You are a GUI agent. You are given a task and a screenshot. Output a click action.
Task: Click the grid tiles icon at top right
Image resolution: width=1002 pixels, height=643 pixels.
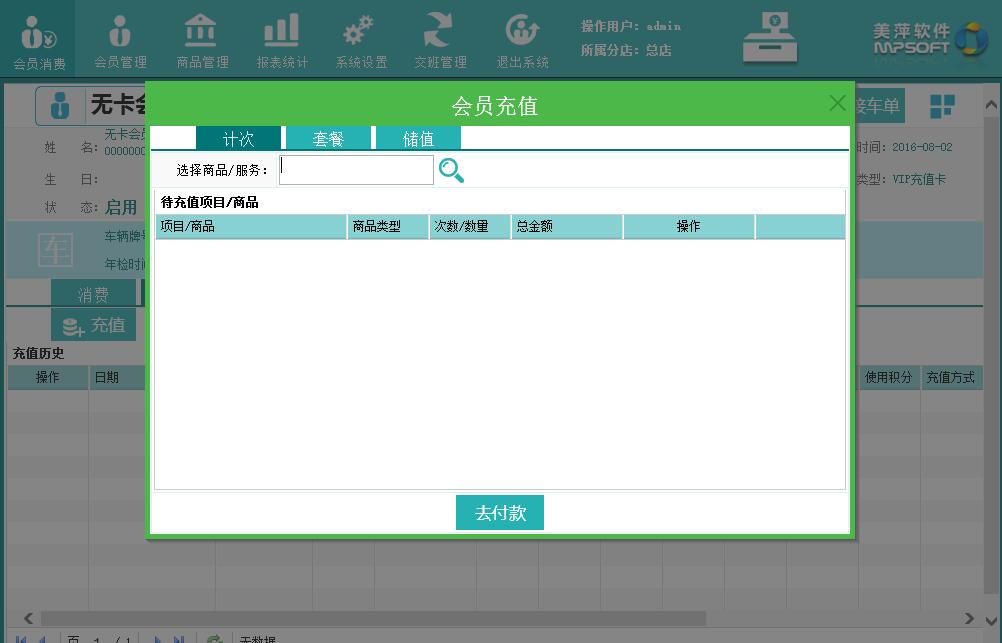point(942,106)
